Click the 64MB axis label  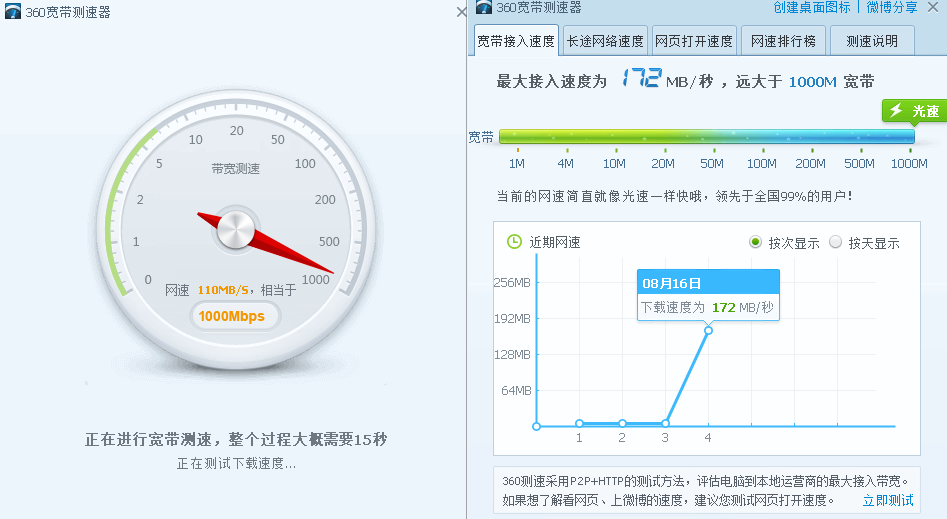tap(516, 390)
